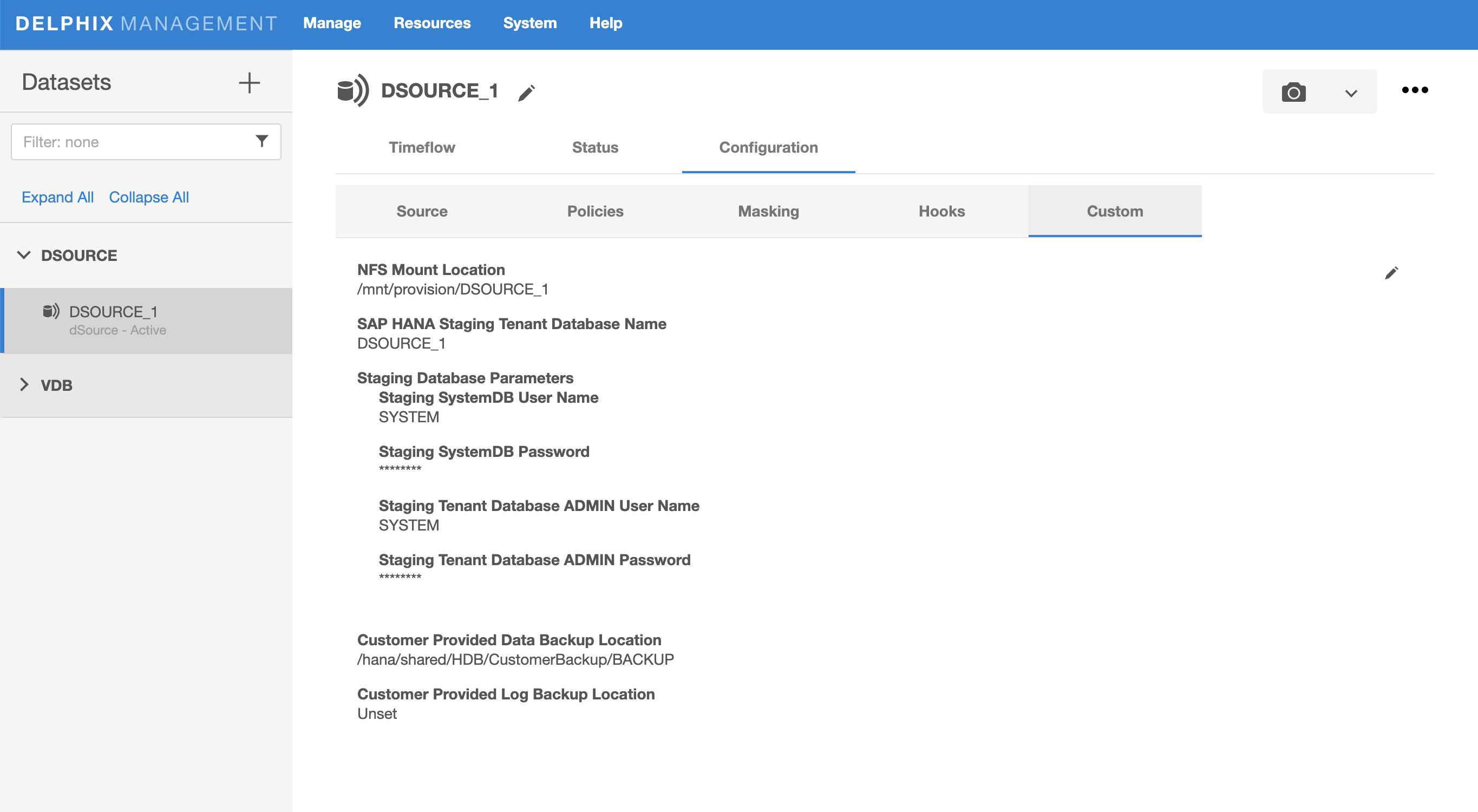Click pencil icon to rename DSOURCE_1

pyautogui.click(x=526, y=93)
